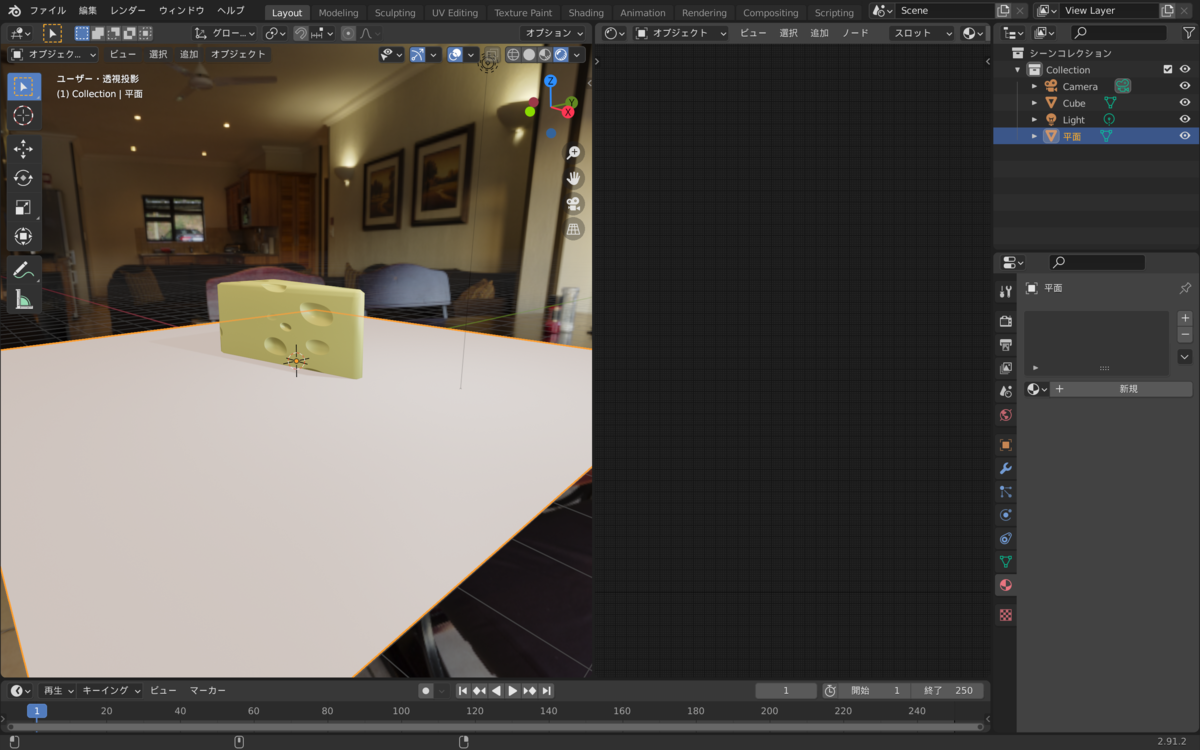Open the World properties tab
The height and width of the screenshot is (750, 1200).
[x=1006, y=415]
